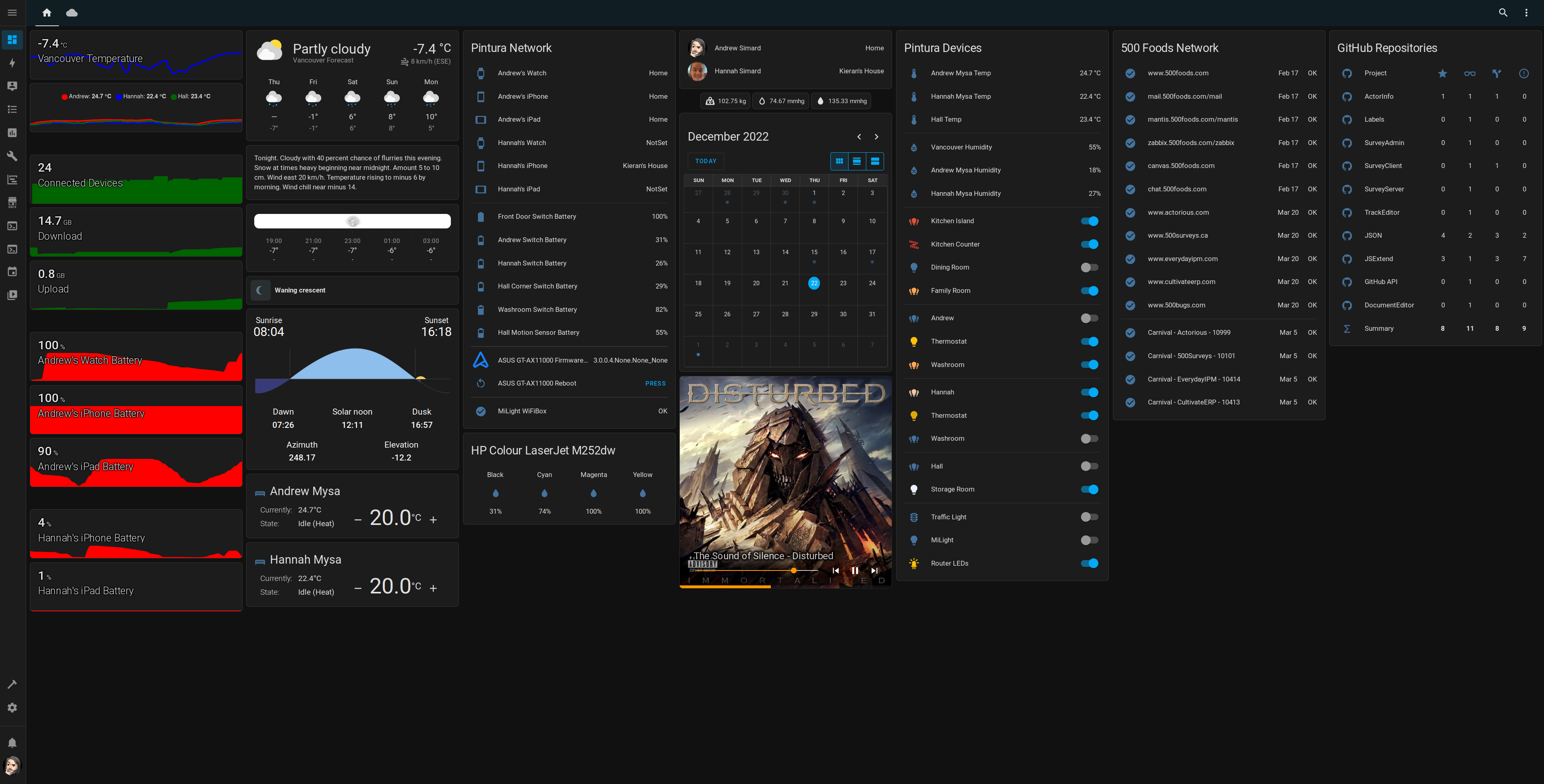
Task: Open Settings gear in sidebar
Action: click(x=12, y=707)
